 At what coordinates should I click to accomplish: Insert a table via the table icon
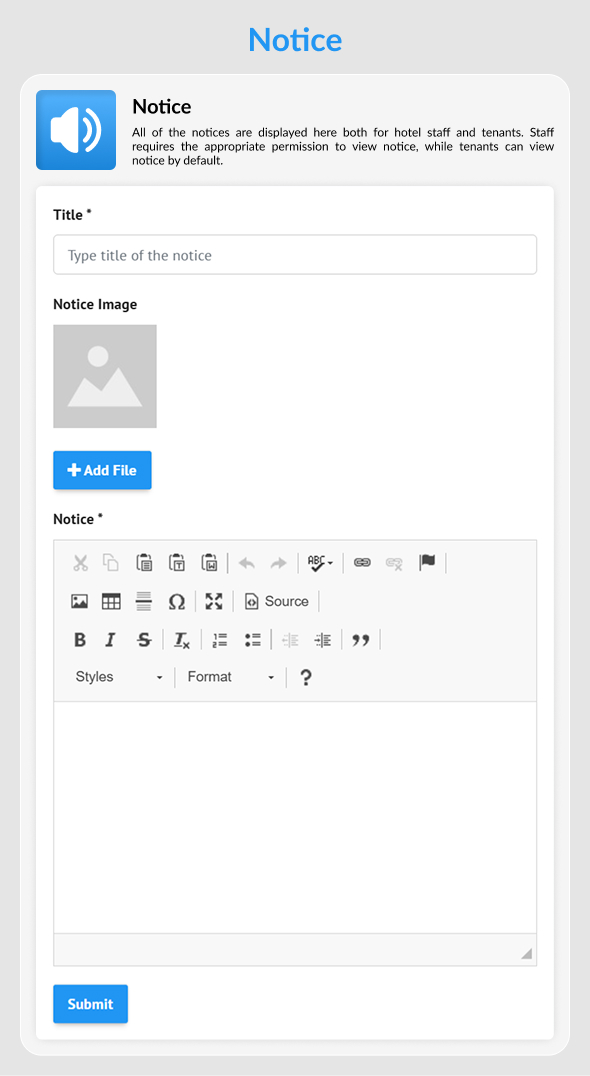(111, 602)
